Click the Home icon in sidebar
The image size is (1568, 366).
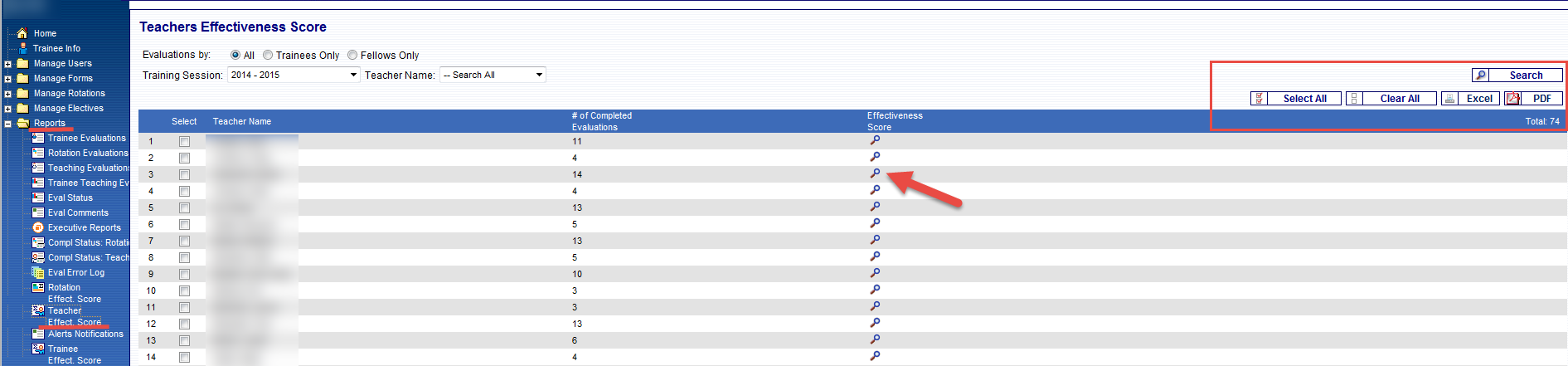point(22,33)
